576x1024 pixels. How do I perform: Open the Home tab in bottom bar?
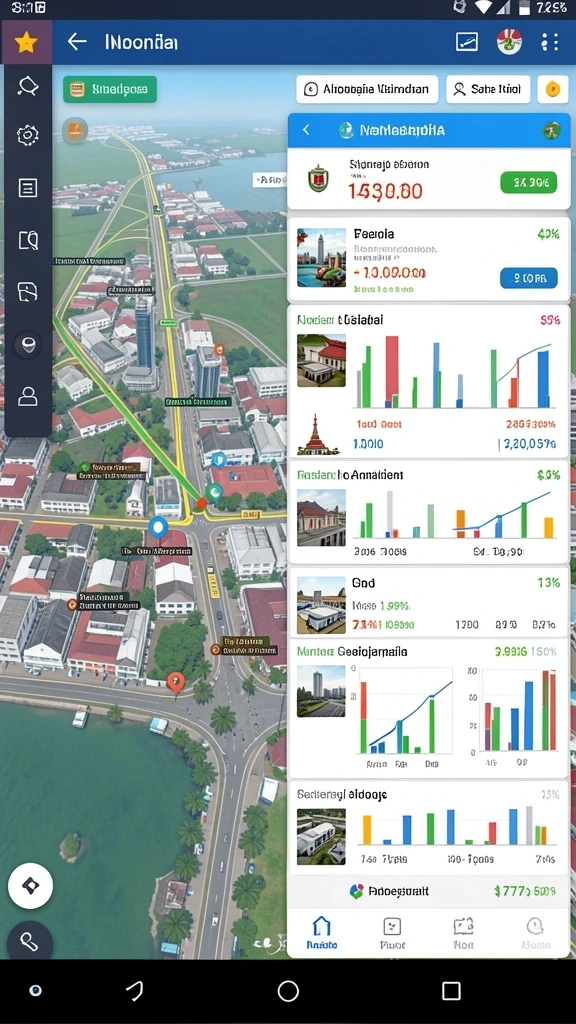pos(321,933)
